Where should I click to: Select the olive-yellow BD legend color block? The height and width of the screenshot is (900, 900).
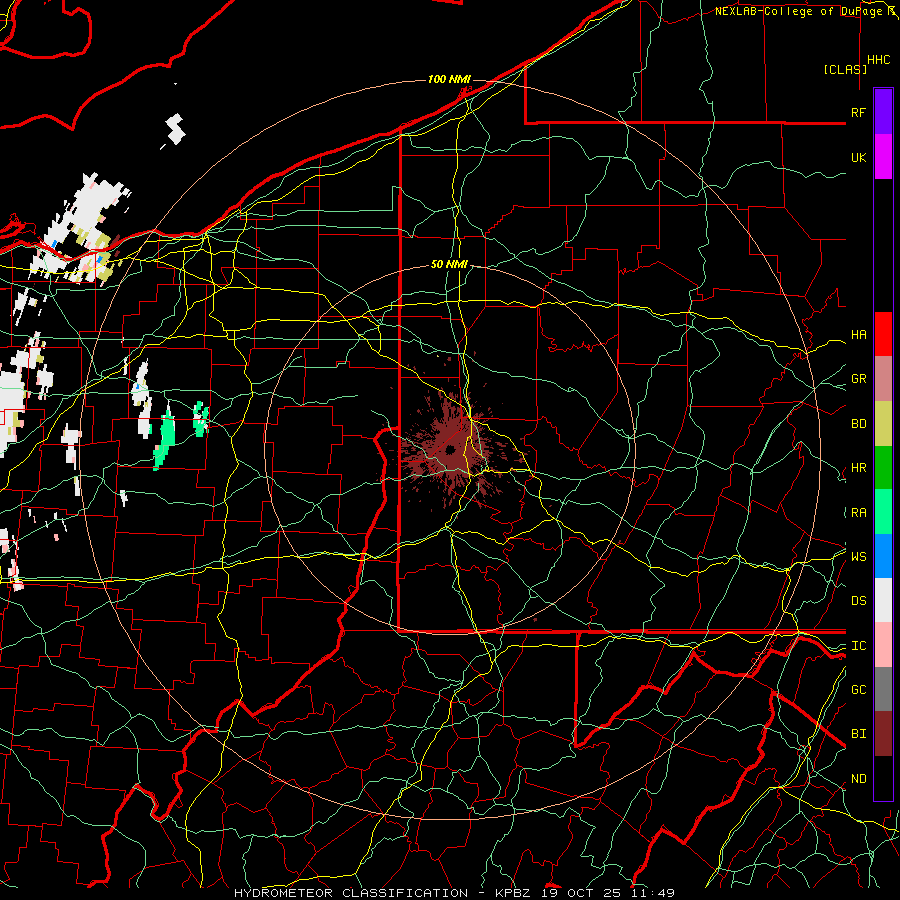pyautogui.click(x=883, y=424)
